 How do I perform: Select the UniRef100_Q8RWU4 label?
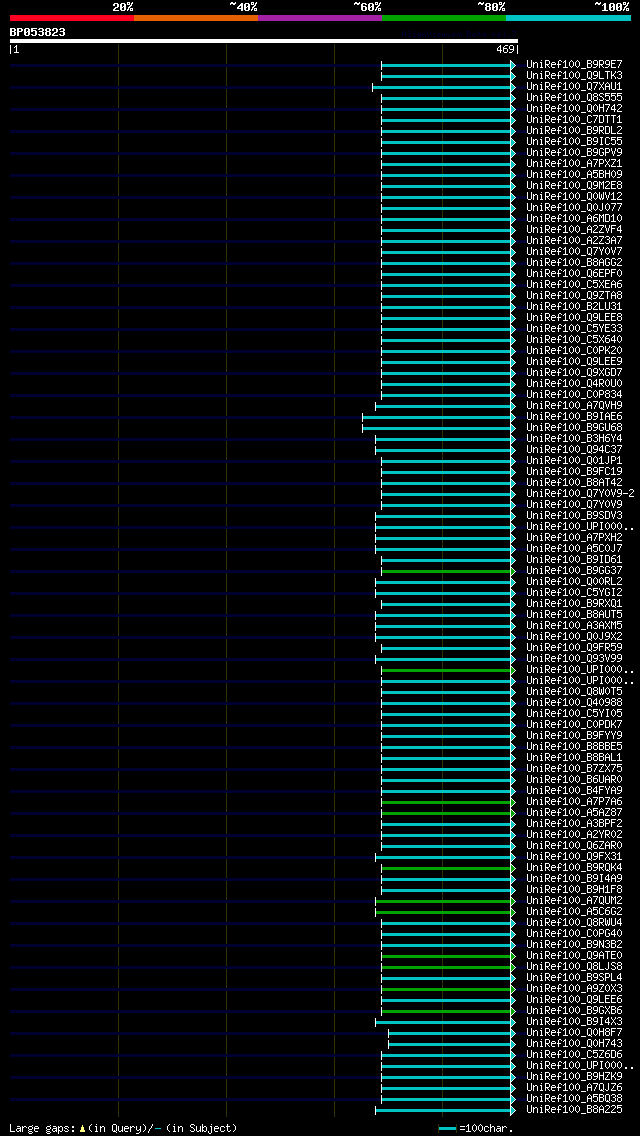click(x=574, y=923)
